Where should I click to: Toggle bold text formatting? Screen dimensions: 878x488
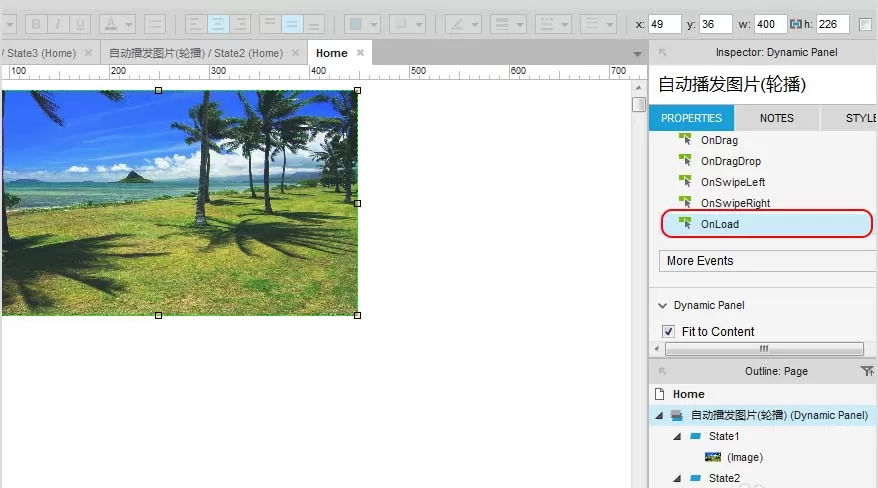coord(36,24)
